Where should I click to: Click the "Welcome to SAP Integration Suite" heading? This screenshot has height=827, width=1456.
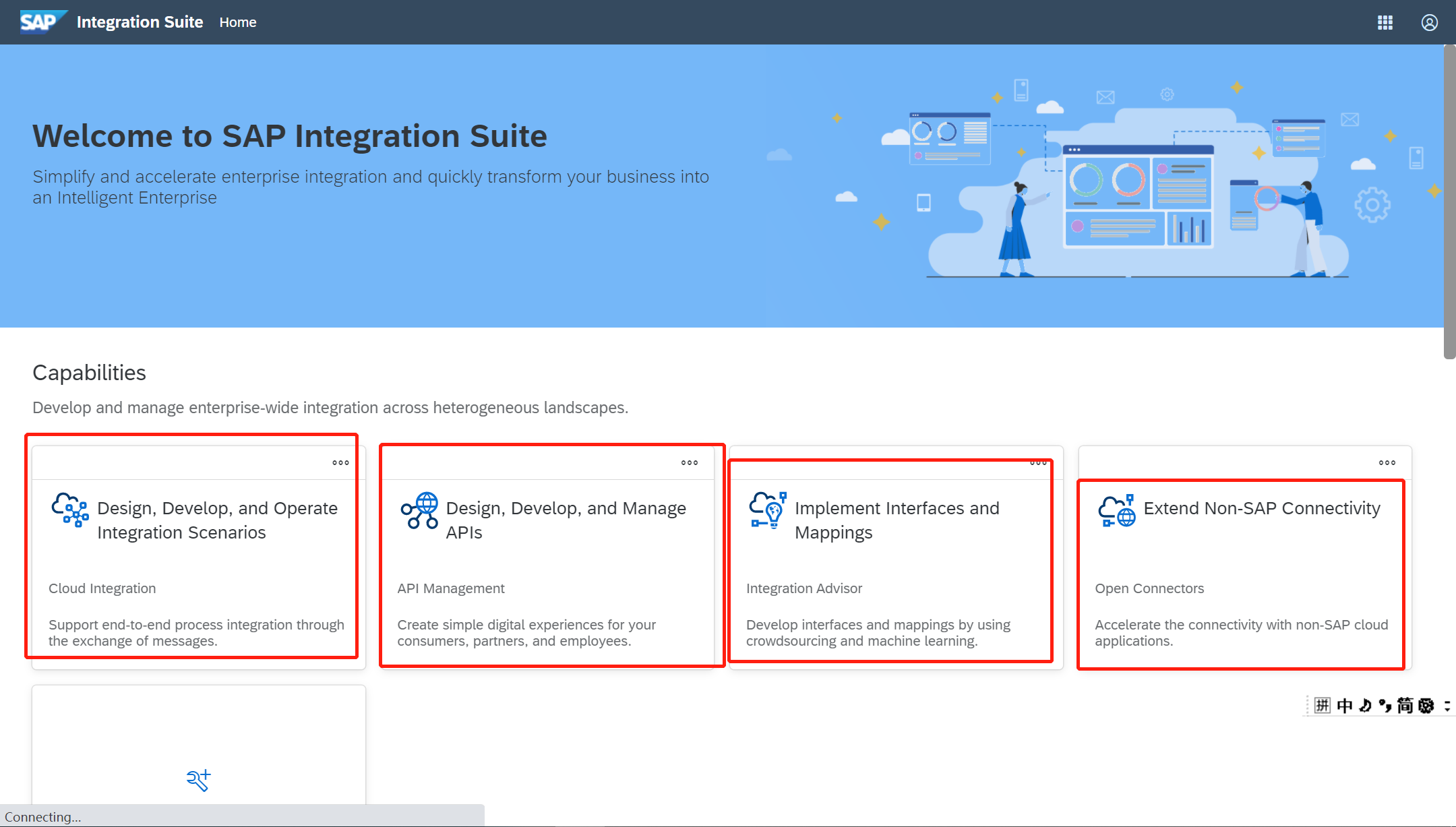coord(290,136)
